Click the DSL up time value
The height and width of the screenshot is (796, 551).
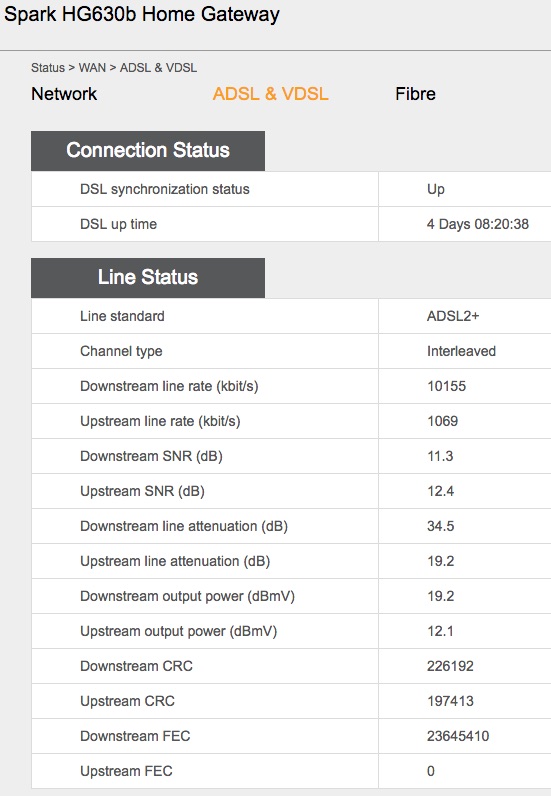(x=477, y=224)
